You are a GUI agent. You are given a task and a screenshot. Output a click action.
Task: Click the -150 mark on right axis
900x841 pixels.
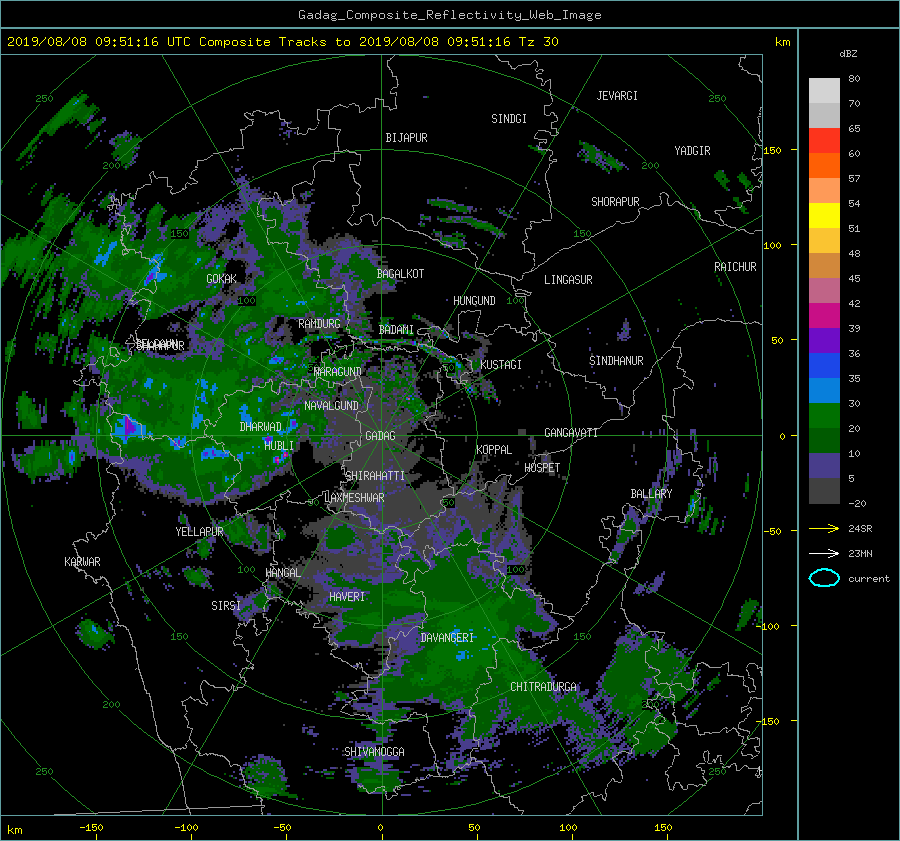769,721
